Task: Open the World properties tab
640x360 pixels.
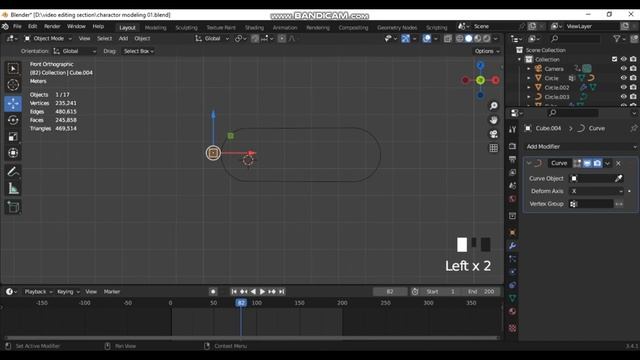Action: coord(512,199)
